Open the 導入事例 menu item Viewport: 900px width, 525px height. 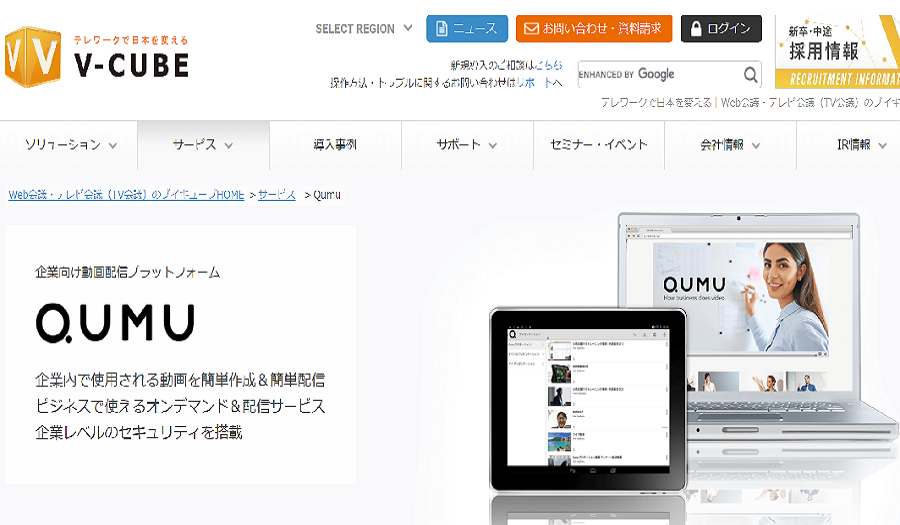(335, 145)
